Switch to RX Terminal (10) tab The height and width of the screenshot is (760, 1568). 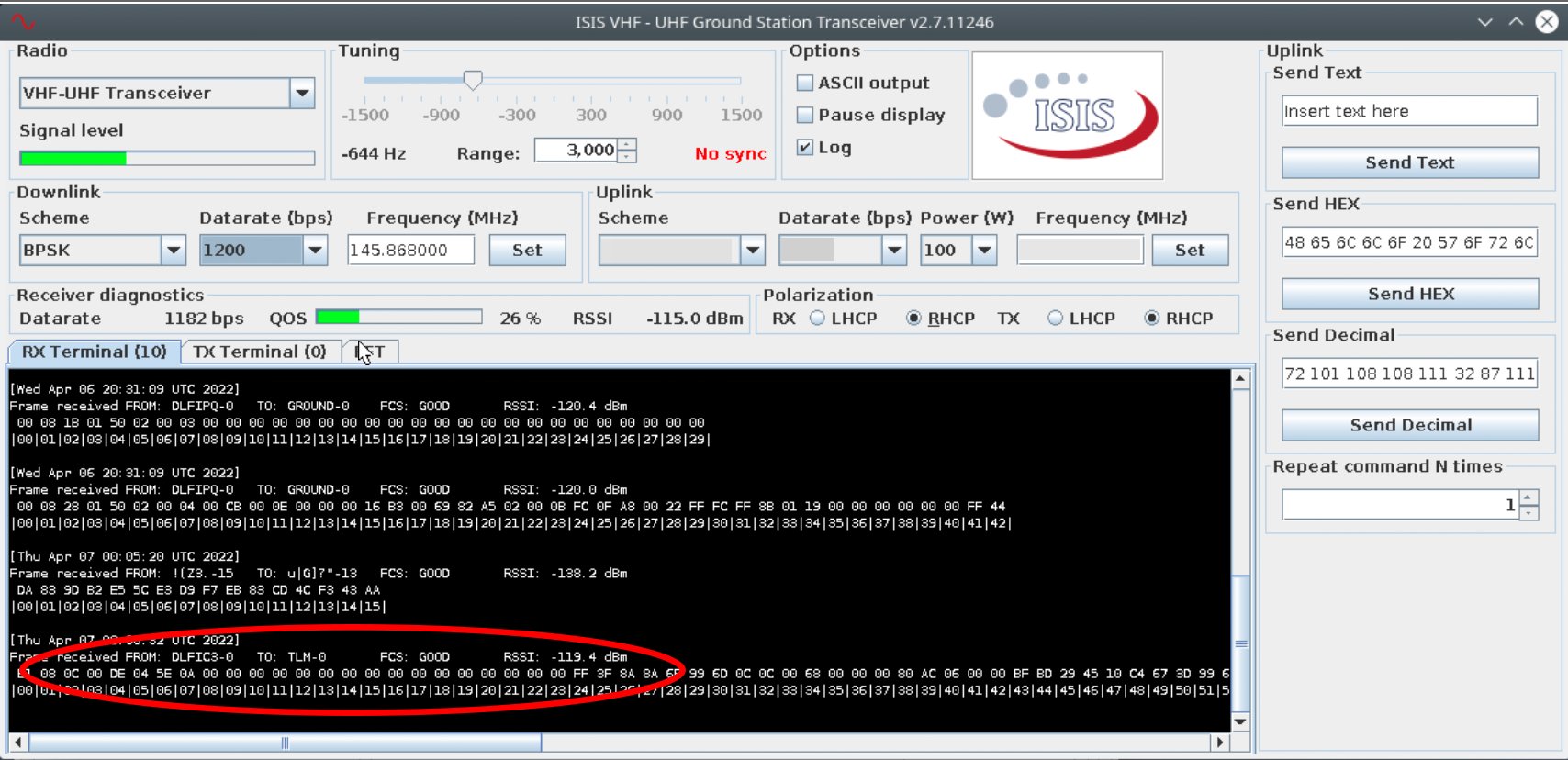click(94, 352)
